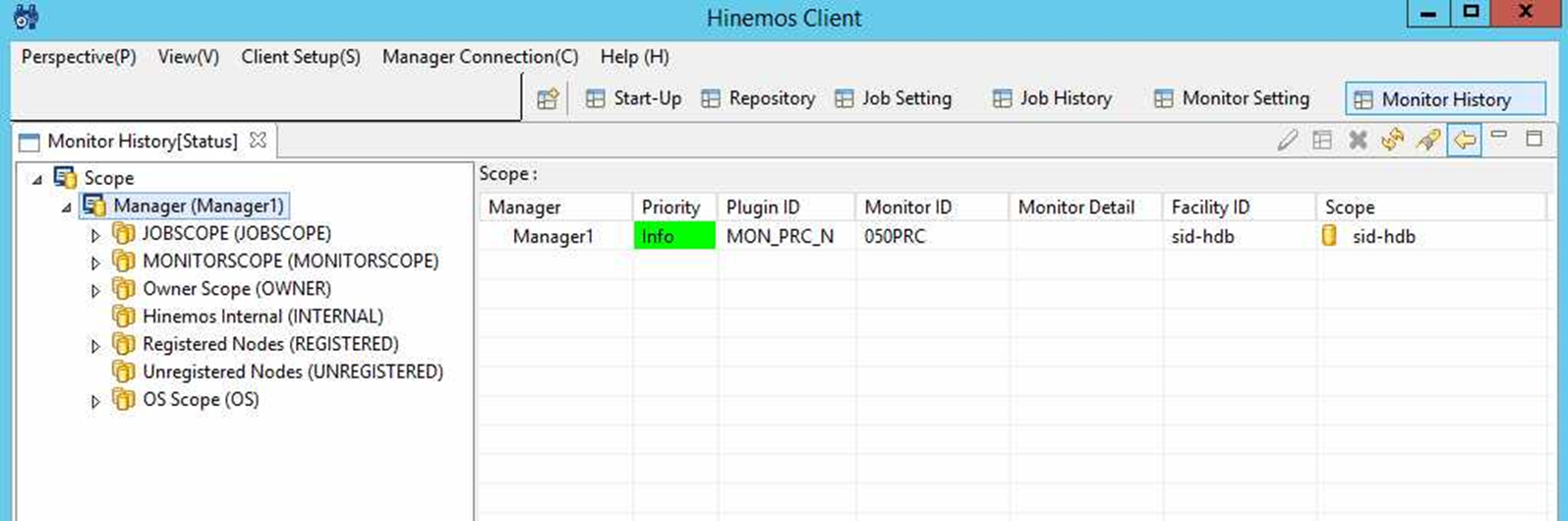Image resolution: width=1568 pixels, height=521 pixels.
Task: Open the View(V) menu
Action: (189, 57)
